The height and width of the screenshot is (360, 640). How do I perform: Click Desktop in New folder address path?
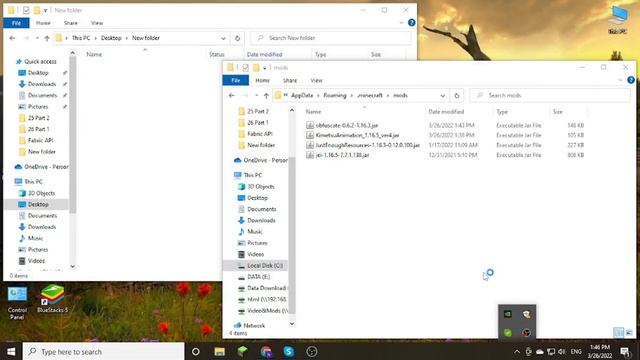click(111, 38)
